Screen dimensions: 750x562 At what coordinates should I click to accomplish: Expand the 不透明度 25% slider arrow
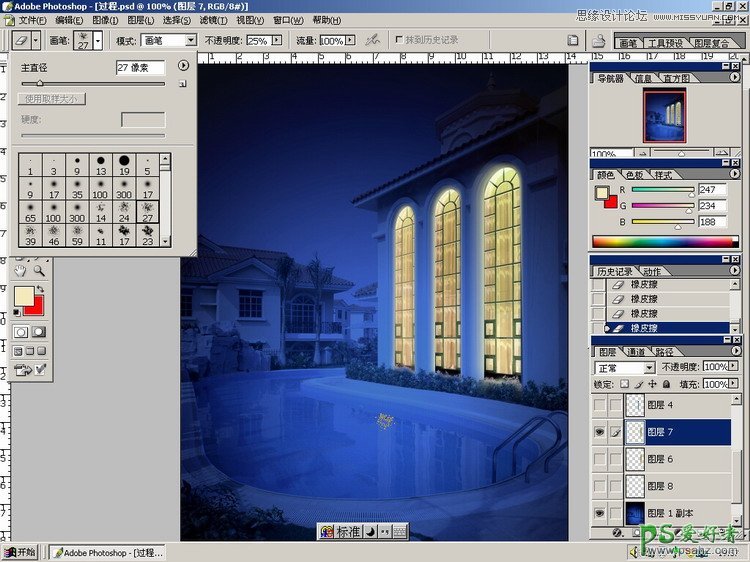pos(276,41)
